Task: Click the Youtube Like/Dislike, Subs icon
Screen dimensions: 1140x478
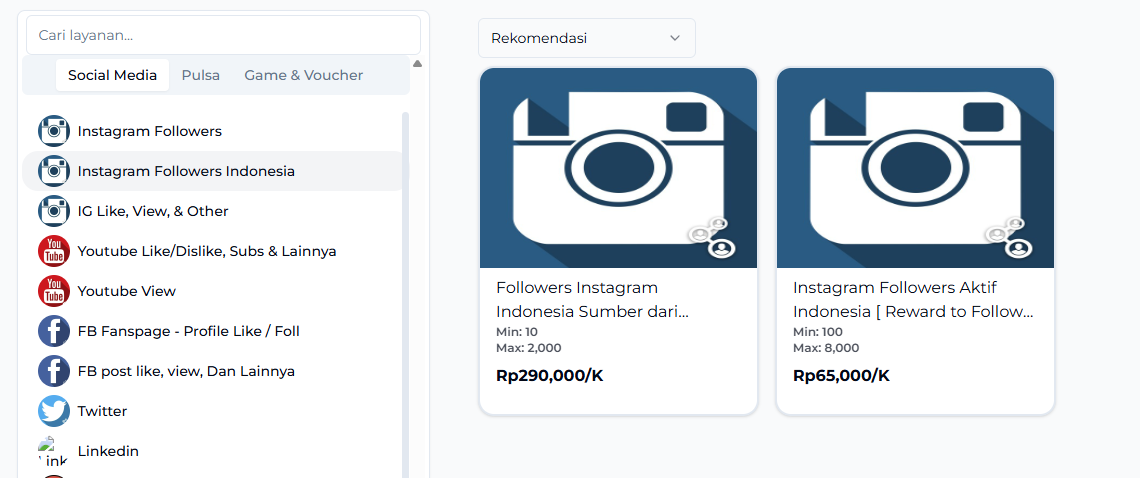Action: pos(54,251)
